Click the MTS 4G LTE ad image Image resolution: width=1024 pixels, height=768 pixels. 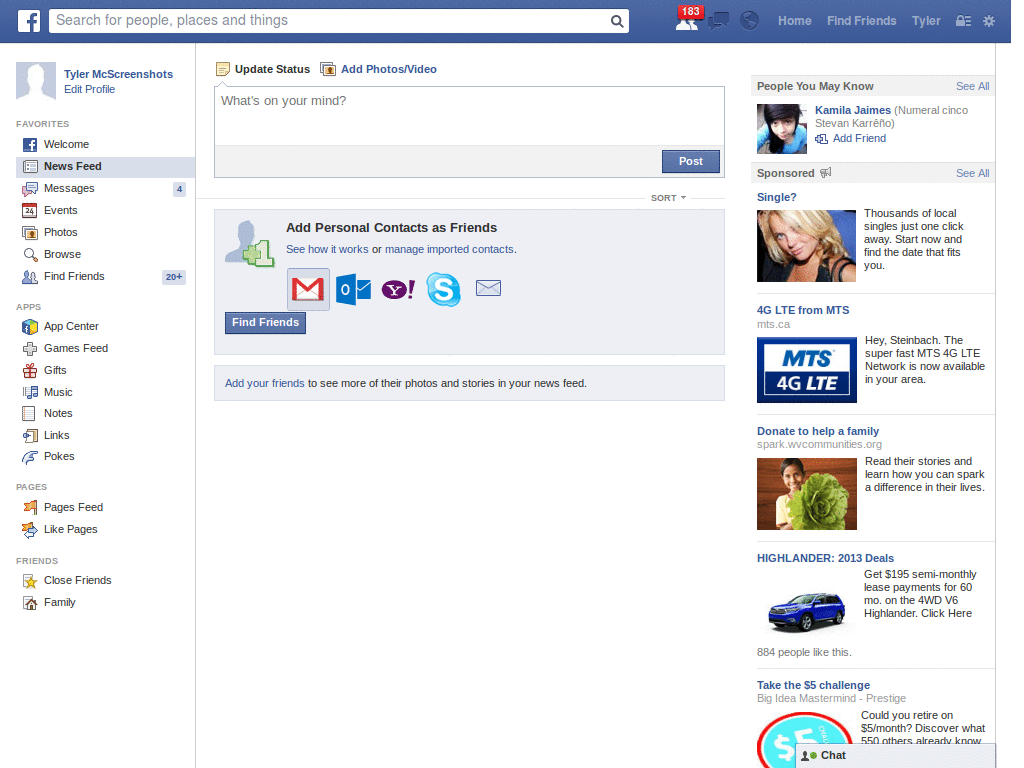click(x=807, y=370)
